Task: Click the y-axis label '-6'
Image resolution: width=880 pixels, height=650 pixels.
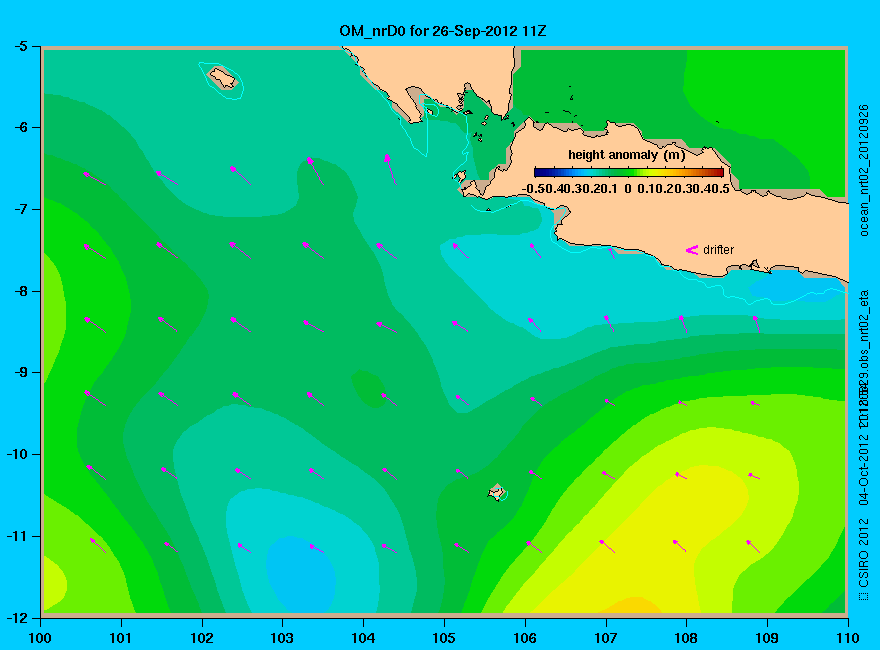Action: pyautogui.click(x=20, y=127)
